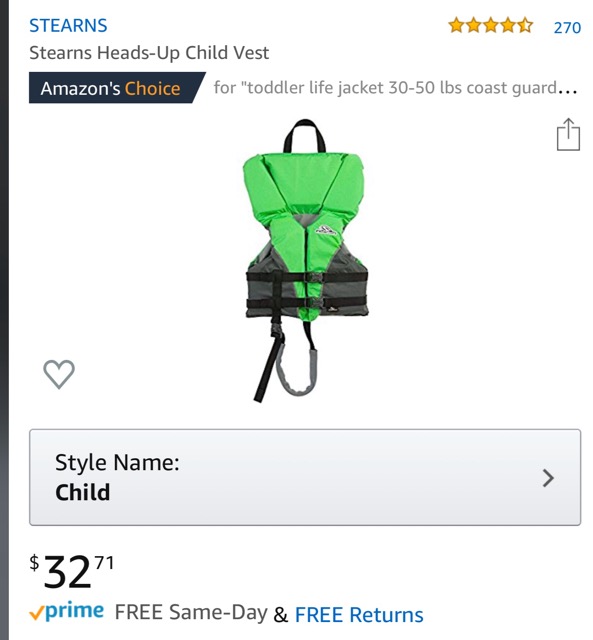Open Style Name Child dropdown

(305, 477)
